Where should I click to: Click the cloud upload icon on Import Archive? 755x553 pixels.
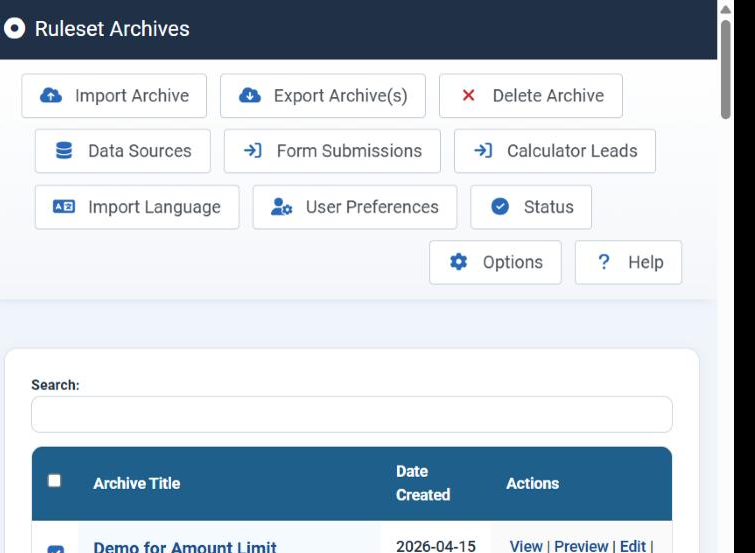click(x=51, y=95)
